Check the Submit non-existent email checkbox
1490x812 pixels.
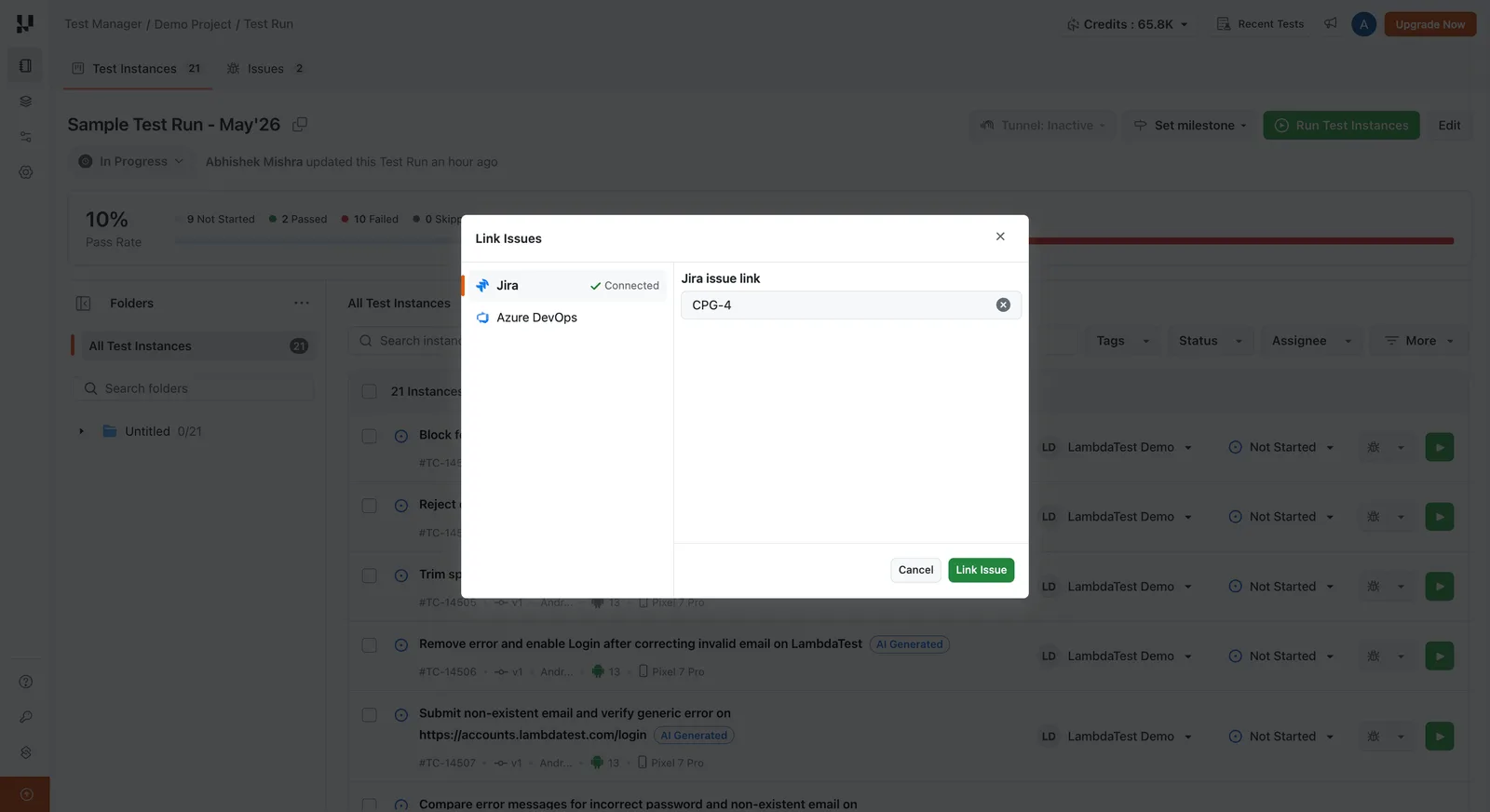tap(369, 715)
